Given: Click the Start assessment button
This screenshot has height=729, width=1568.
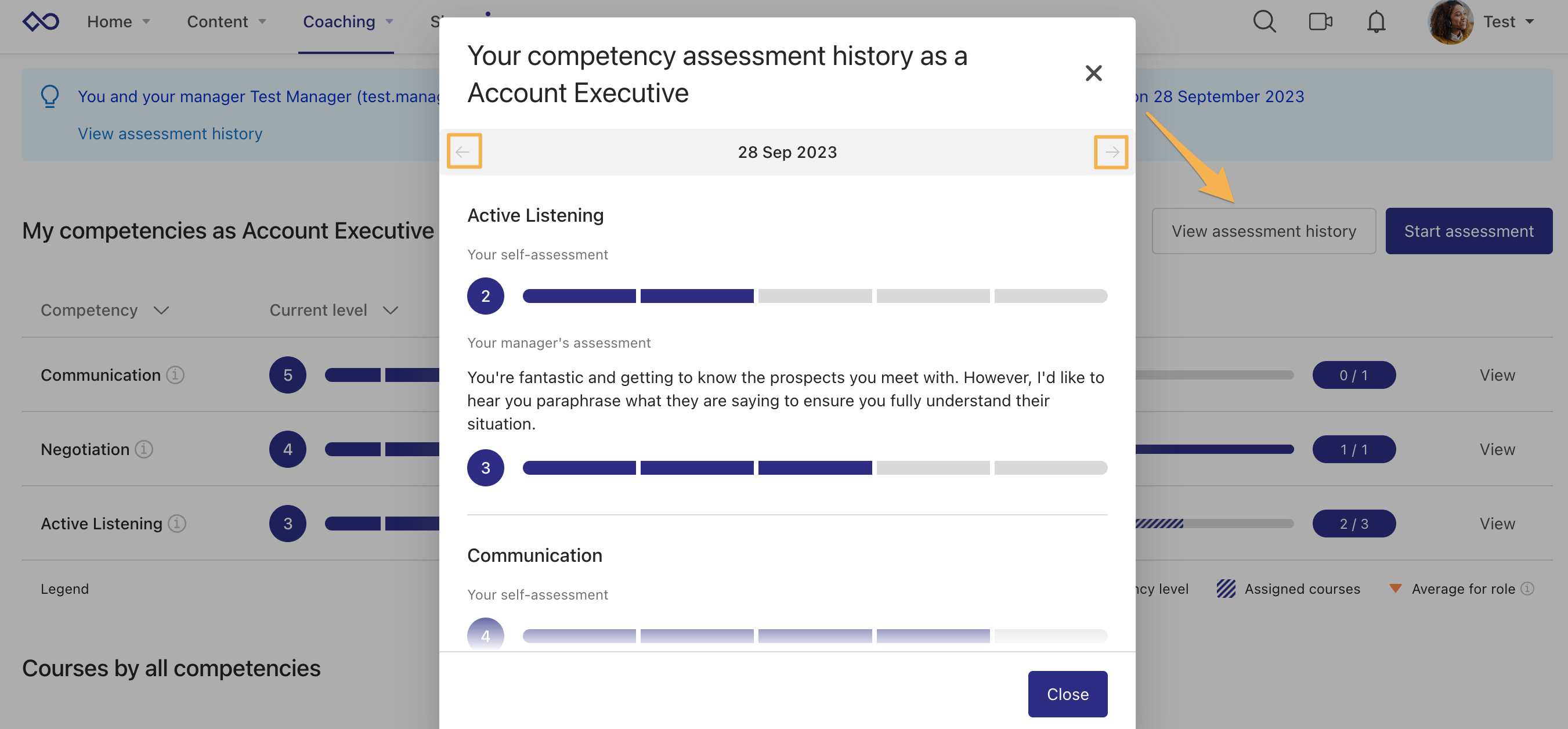Looking at the screenshot, I should 1469,231.
